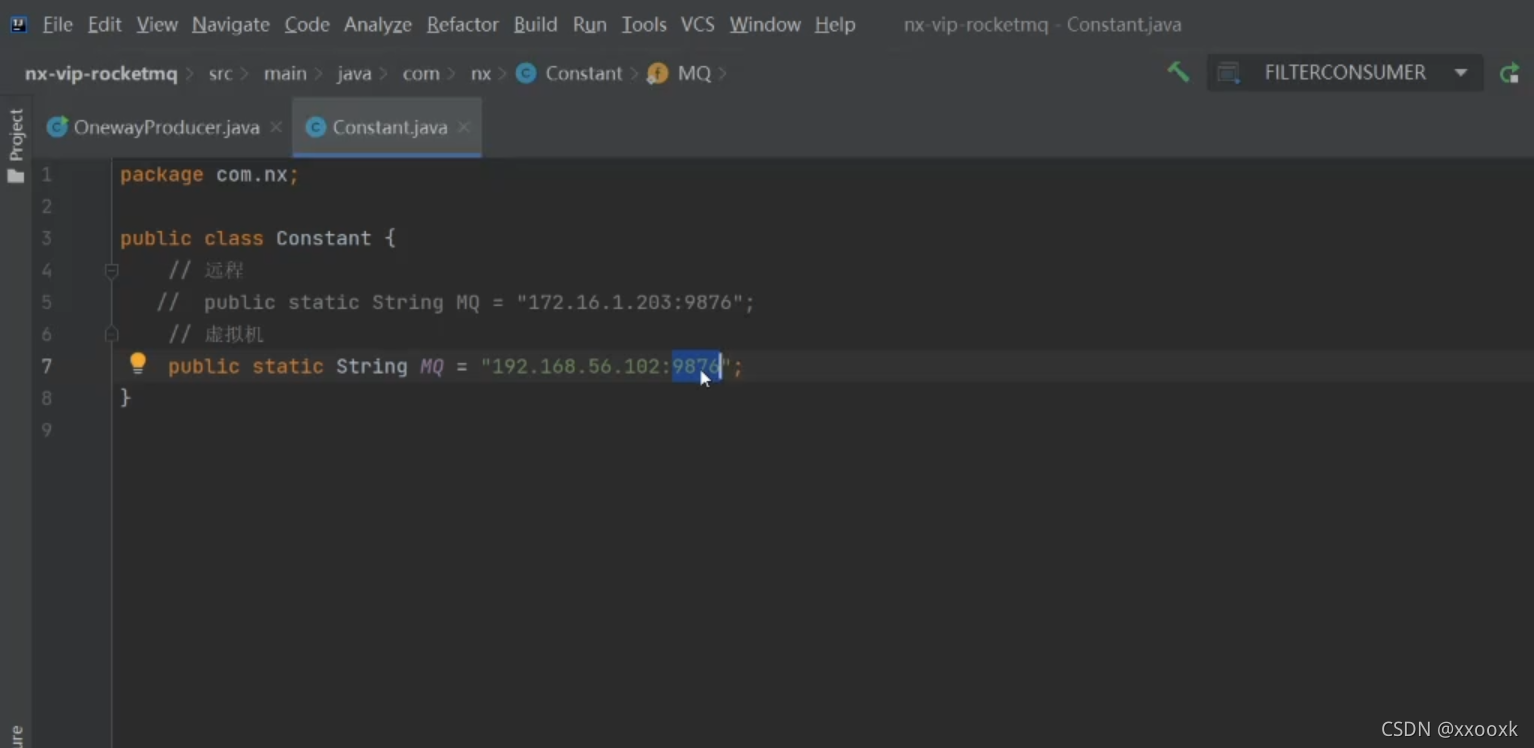
Task: Click the MQ field breadcrumb
Action: (x=694, y=73)
